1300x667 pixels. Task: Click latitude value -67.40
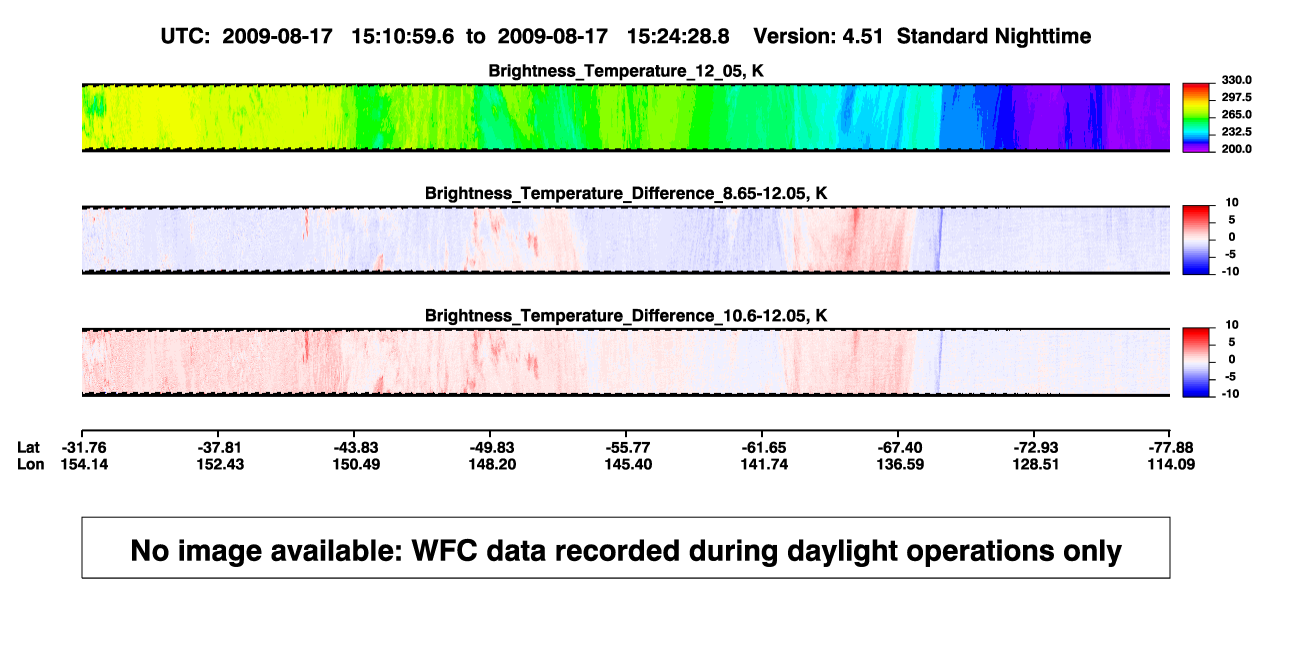click(898, 447)
